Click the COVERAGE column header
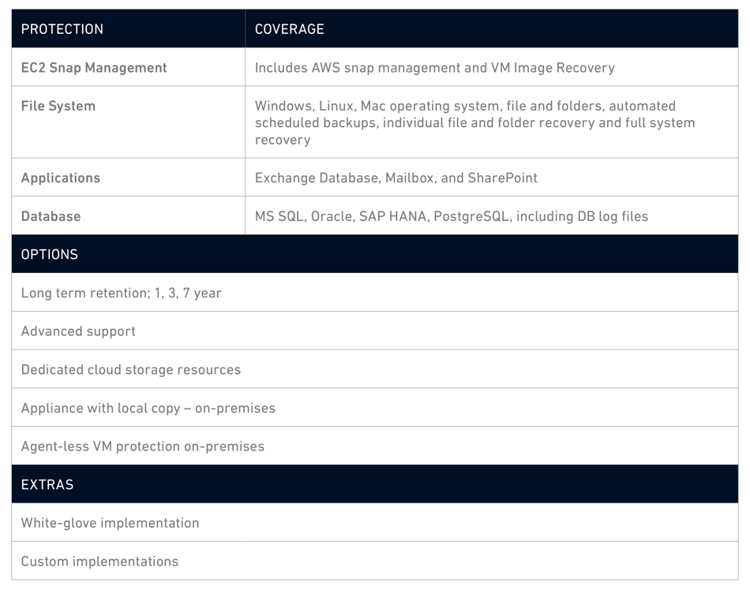 coord(289,29)
